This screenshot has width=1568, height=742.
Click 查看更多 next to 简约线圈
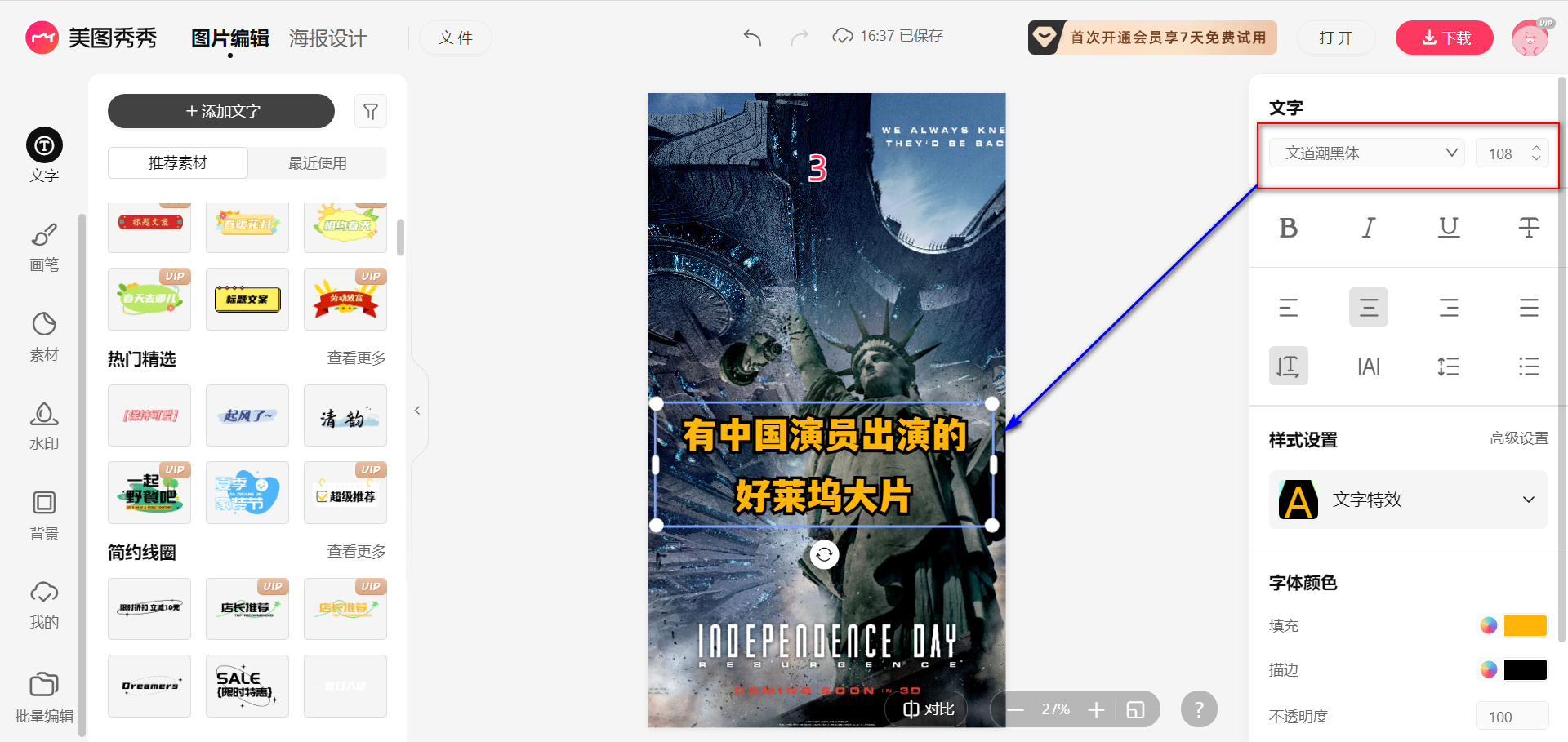357,552
